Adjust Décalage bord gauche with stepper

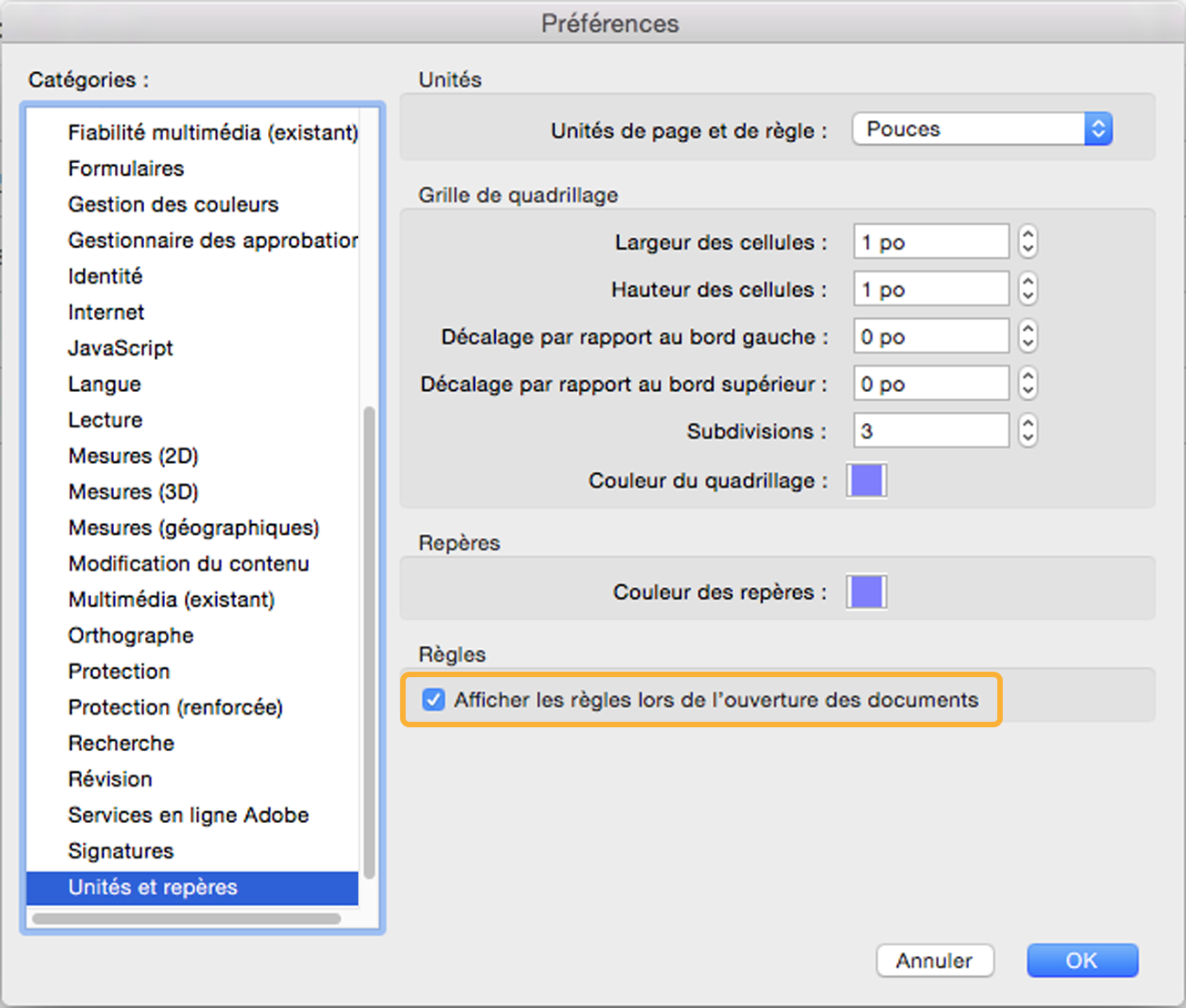point(1027,335)
